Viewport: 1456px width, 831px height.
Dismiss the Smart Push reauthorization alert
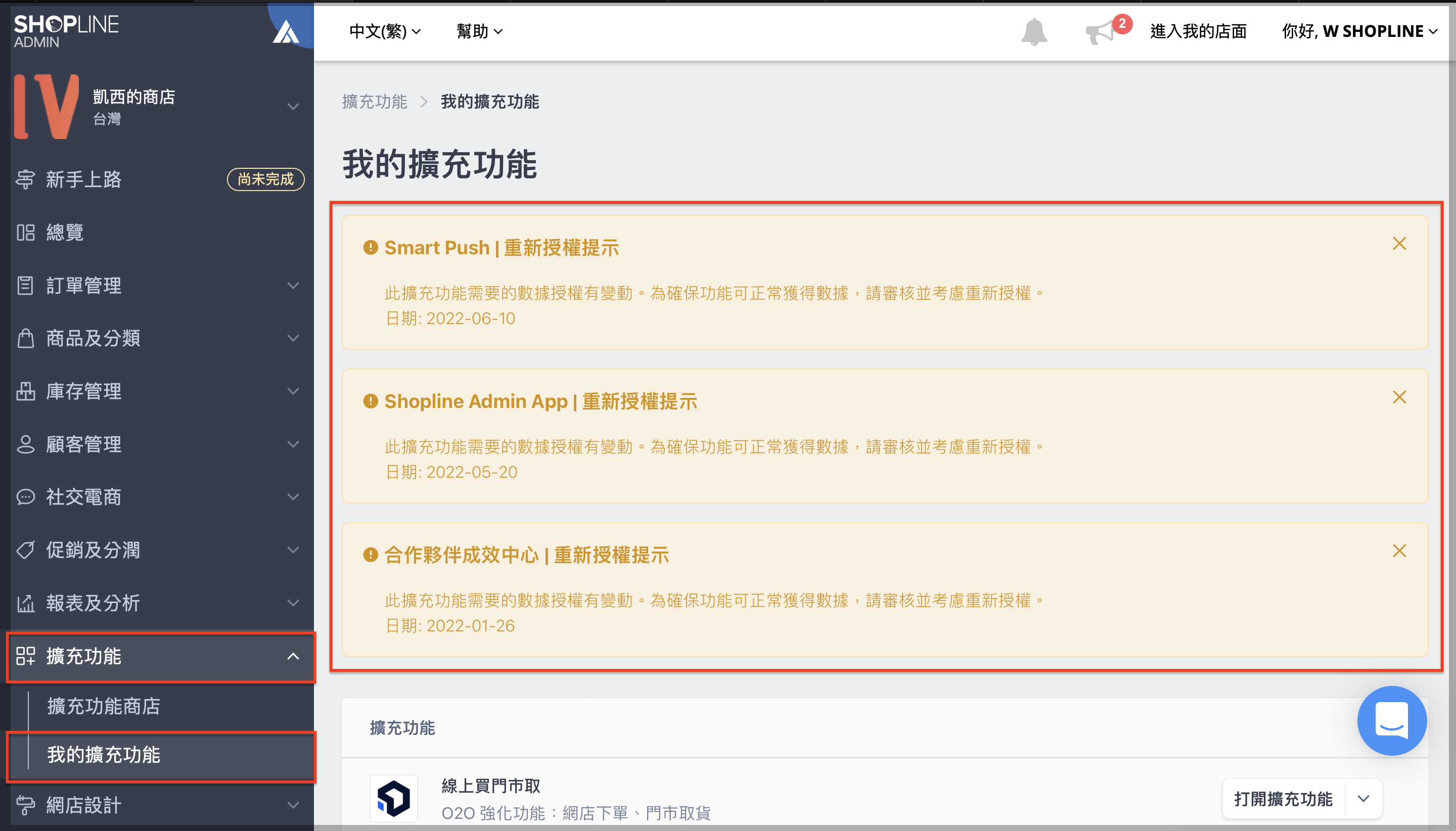click(x=1399, y=244)
